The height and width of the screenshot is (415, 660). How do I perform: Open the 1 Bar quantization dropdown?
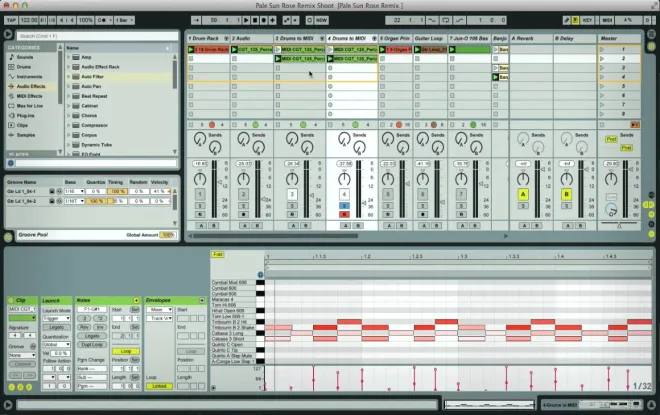coord(124,20)
